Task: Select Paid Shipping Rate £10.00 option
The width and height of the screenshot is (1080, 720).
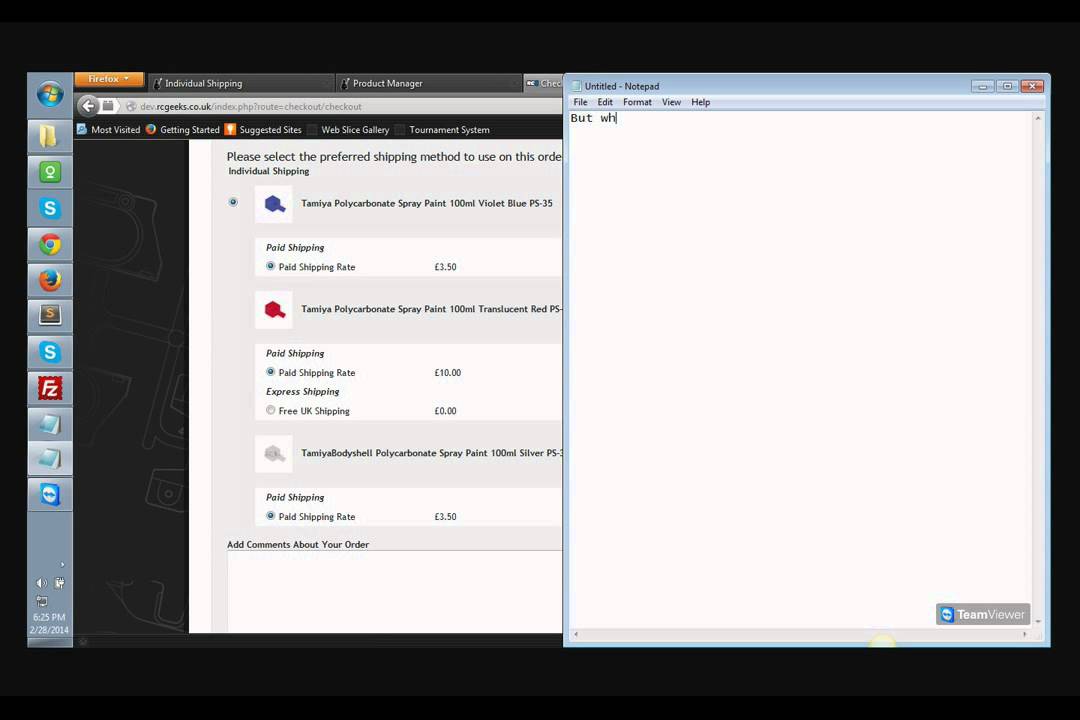Action: (270, 371)
